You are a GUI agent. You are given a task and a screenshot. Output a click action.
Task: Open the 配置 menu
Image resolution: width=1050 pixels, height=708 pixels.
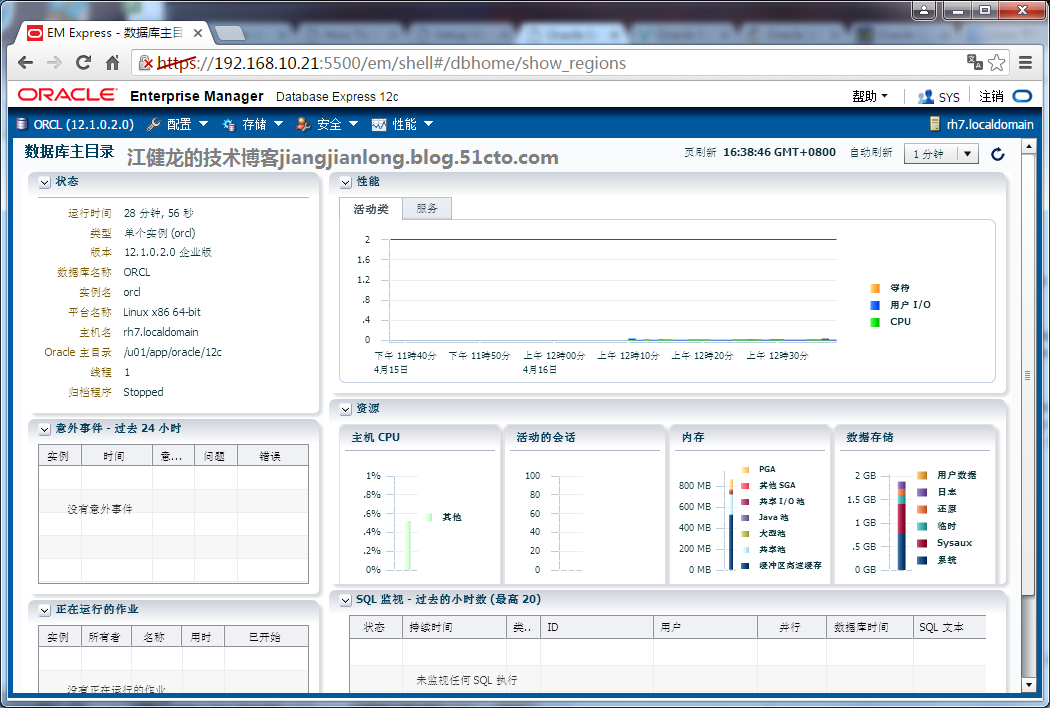pos(177,124)
